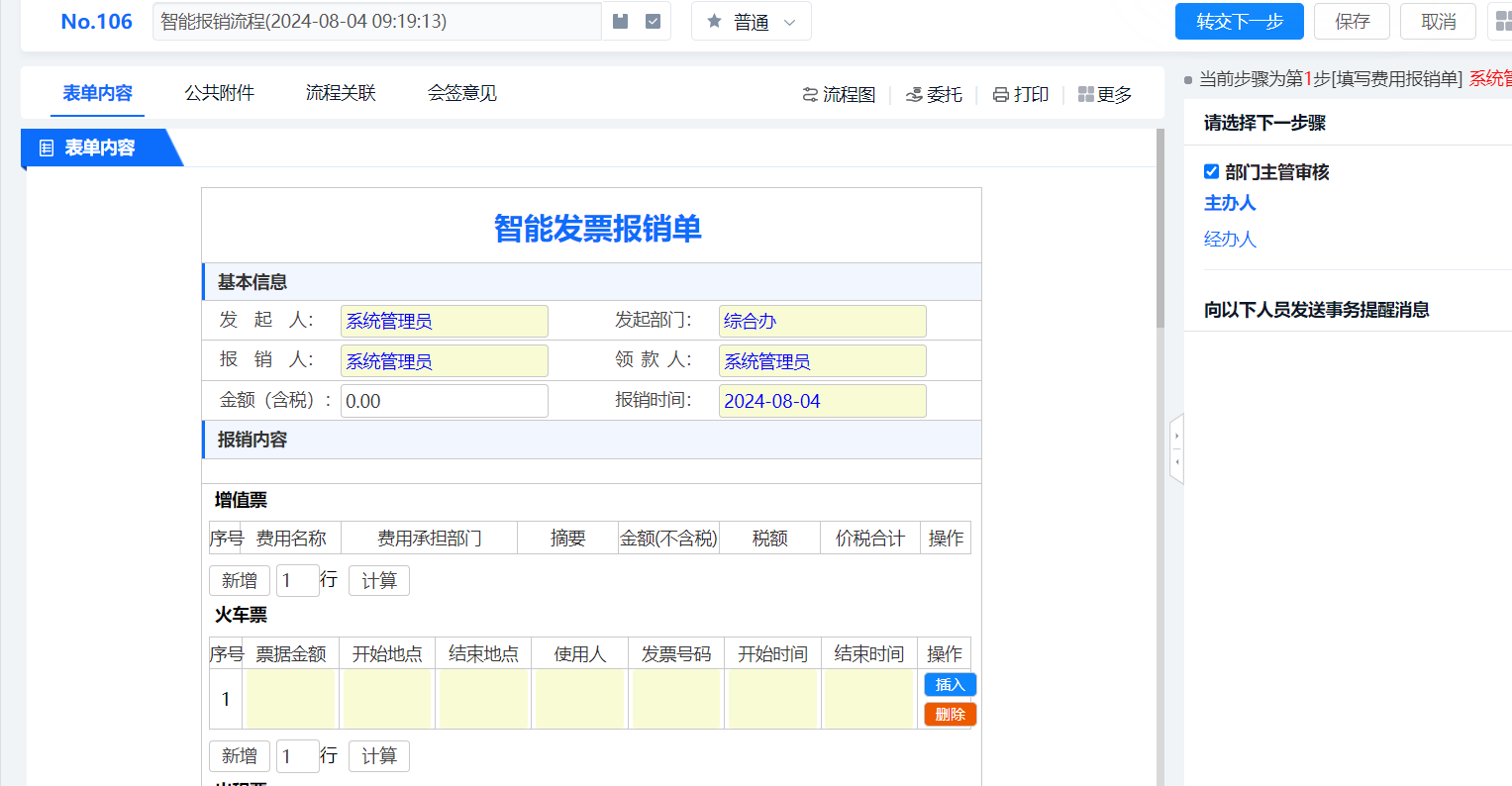This screenshot has height=786, width=1512.
Task: Open the 普通 priority dropdown
Action: click(x=752, y=22)
